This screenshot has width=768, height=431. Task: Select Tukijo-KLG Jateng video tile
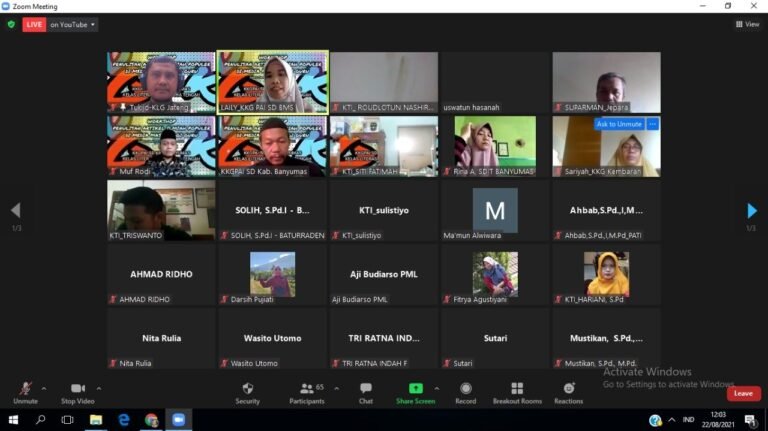point(161,82)
